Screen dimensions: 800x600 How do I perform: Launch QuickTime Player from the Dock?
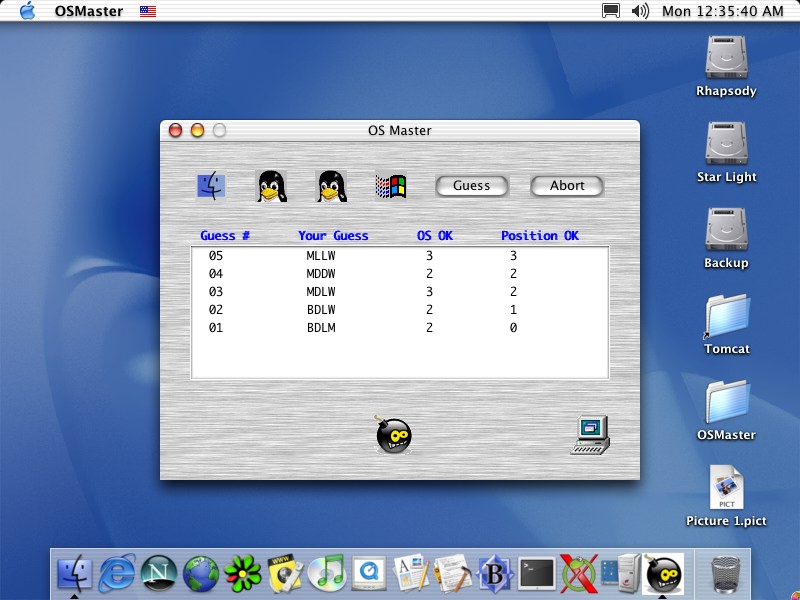click(369, 573)
